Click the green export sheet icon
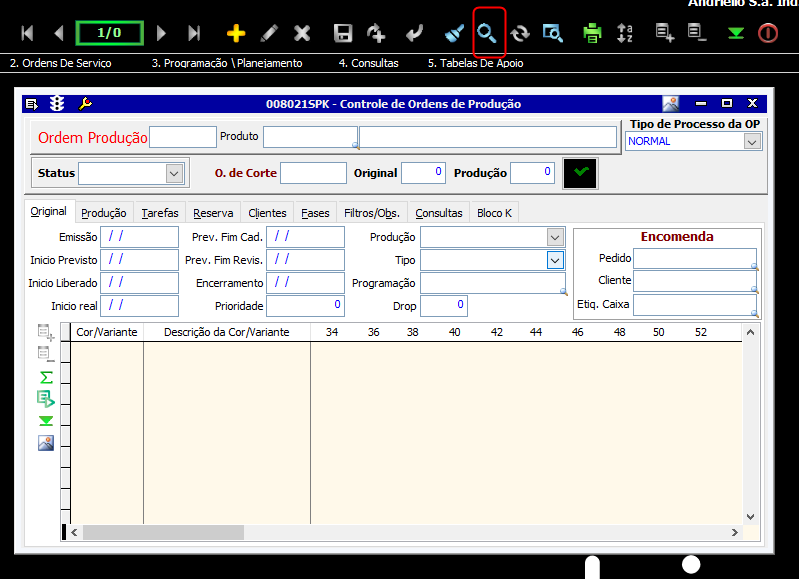Screen dimensions: 799x579 (x=46, y=399)
